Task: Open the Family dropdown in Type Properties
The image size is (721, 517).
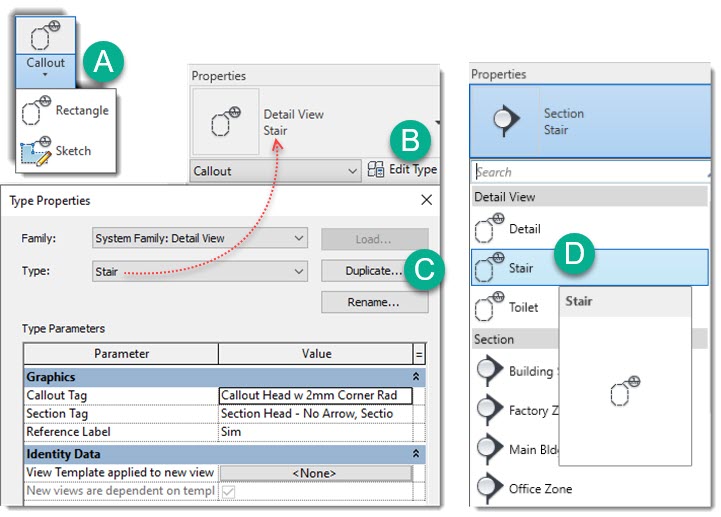Action: (199, 238)
